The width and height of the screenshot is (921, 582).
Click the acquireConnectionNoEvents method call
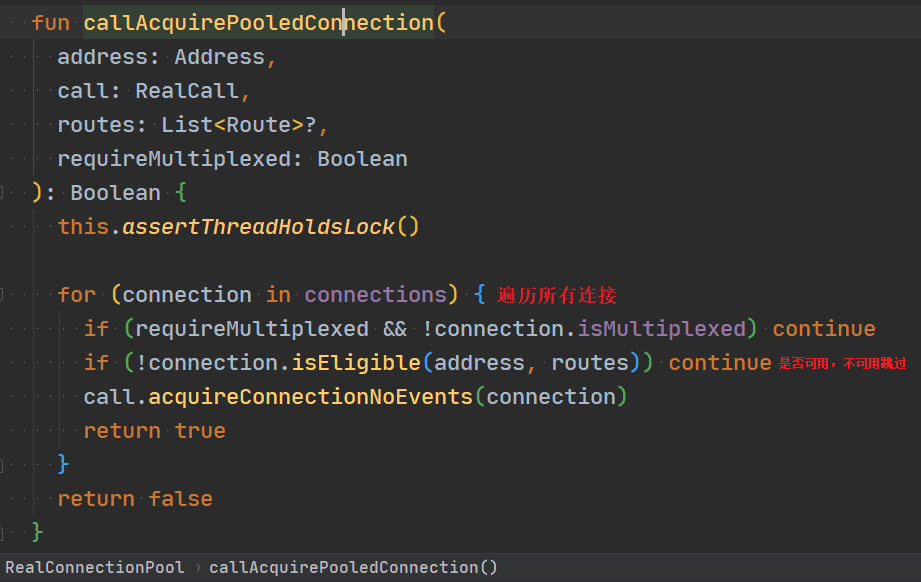pyautogui.click(x=310, y=397)
